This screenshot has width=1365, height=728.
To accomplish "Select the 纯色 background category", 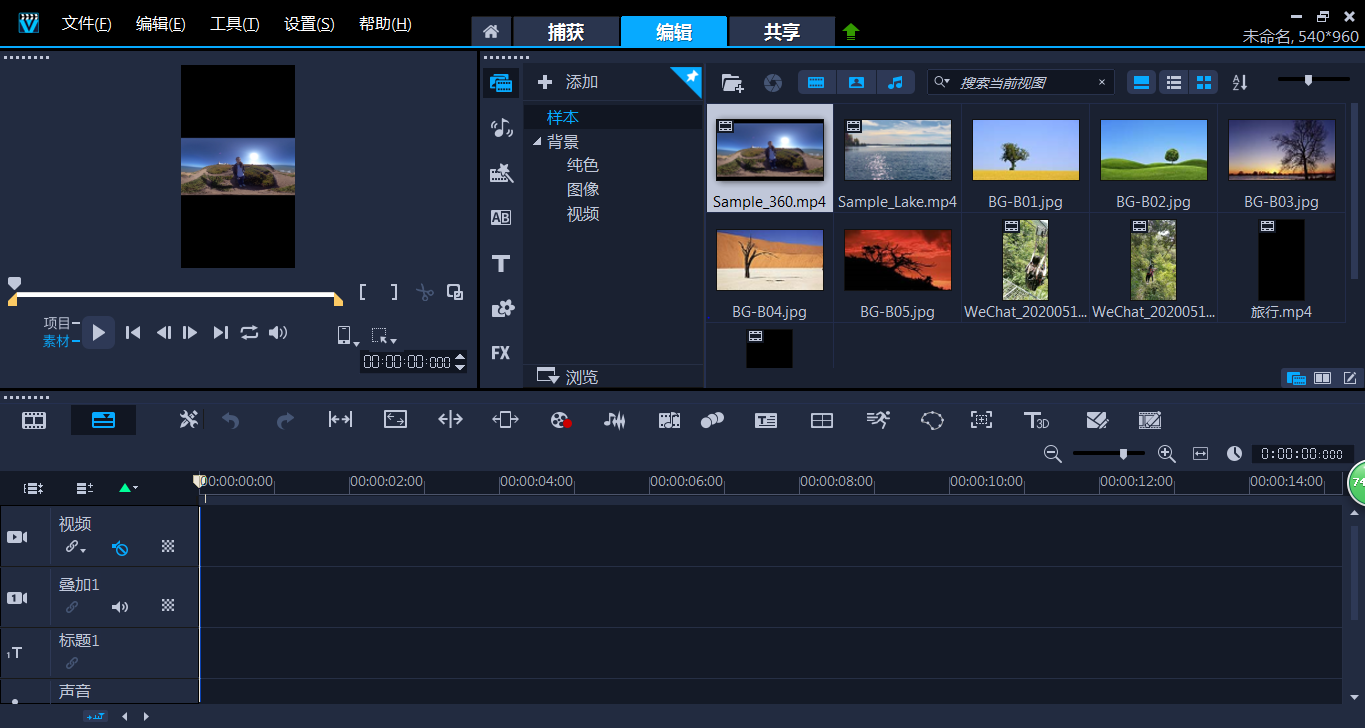I will point(583,165).
